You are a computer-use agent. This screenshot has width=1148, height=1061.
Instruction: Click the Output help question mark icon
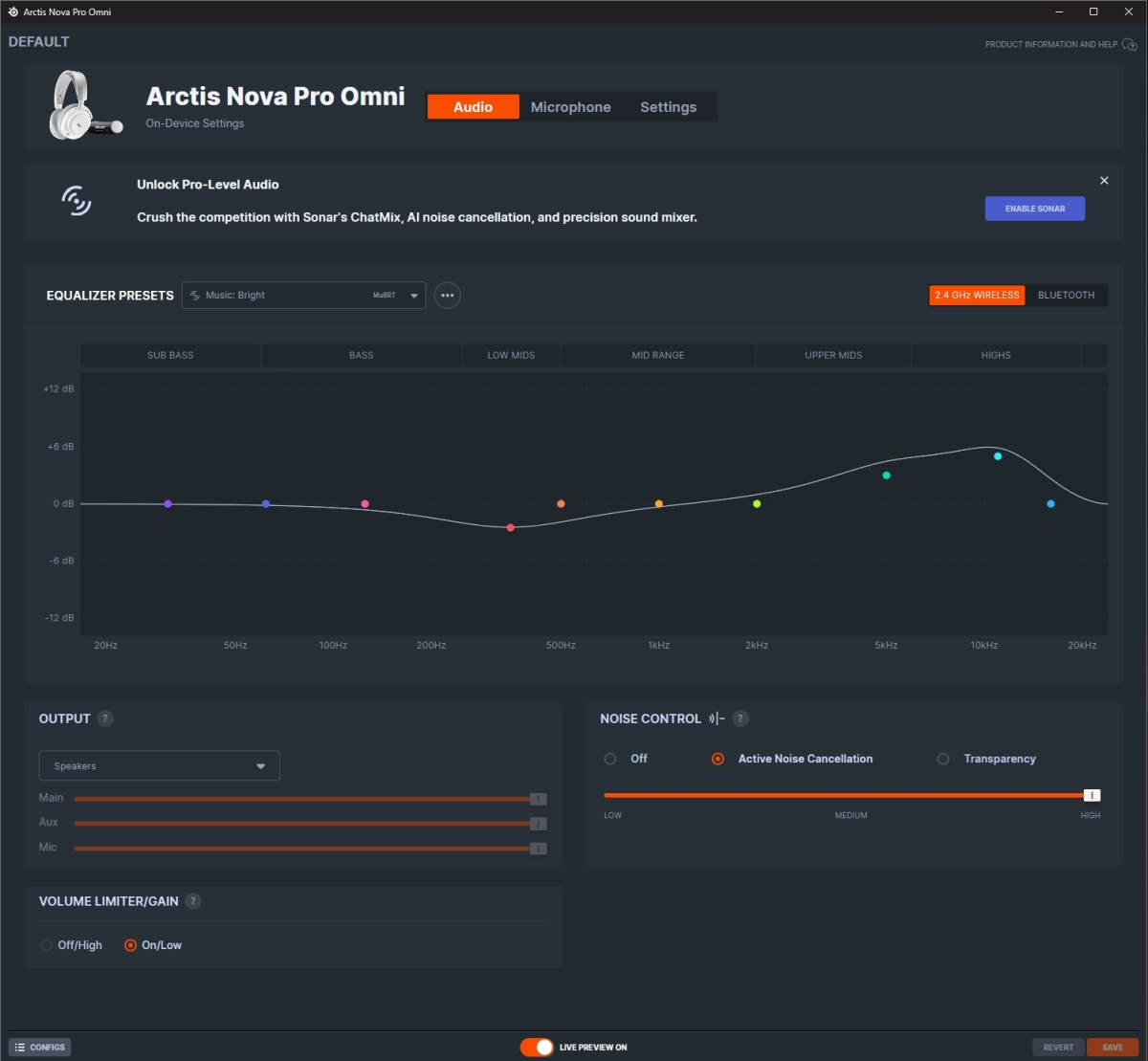click(105, 718)
